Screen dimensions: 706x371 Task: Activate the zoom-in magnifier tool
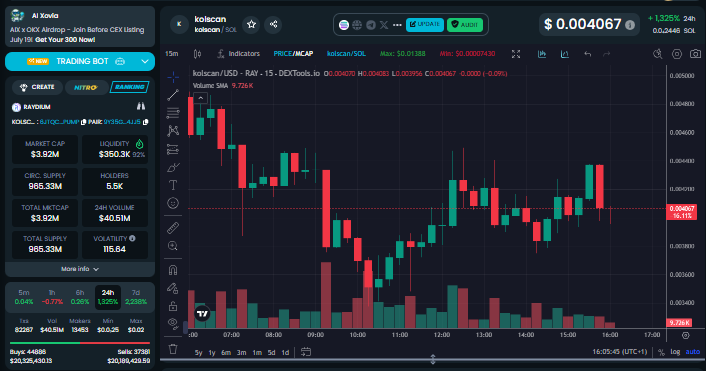173,246
